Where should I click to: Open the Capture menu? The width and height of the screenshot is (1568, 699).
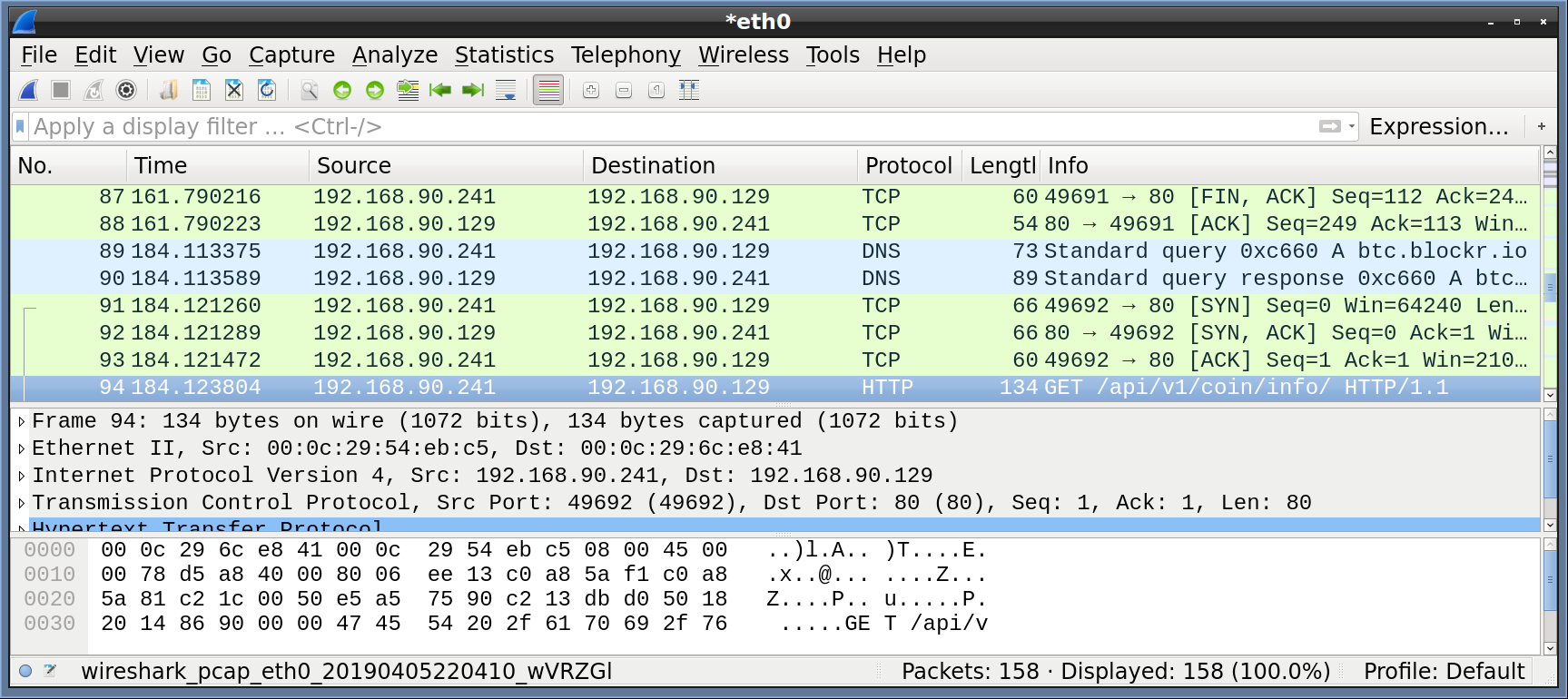tap(291, 55)
